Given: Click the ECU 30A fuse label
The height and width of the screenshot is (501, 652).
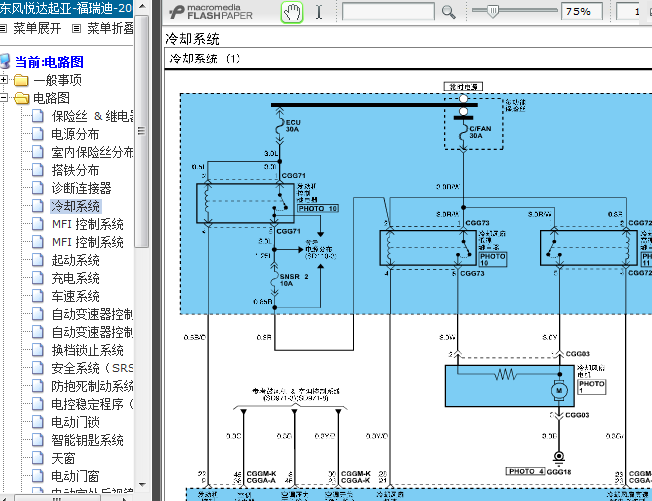Looking at the screenshot, I should tap(293, 126).
